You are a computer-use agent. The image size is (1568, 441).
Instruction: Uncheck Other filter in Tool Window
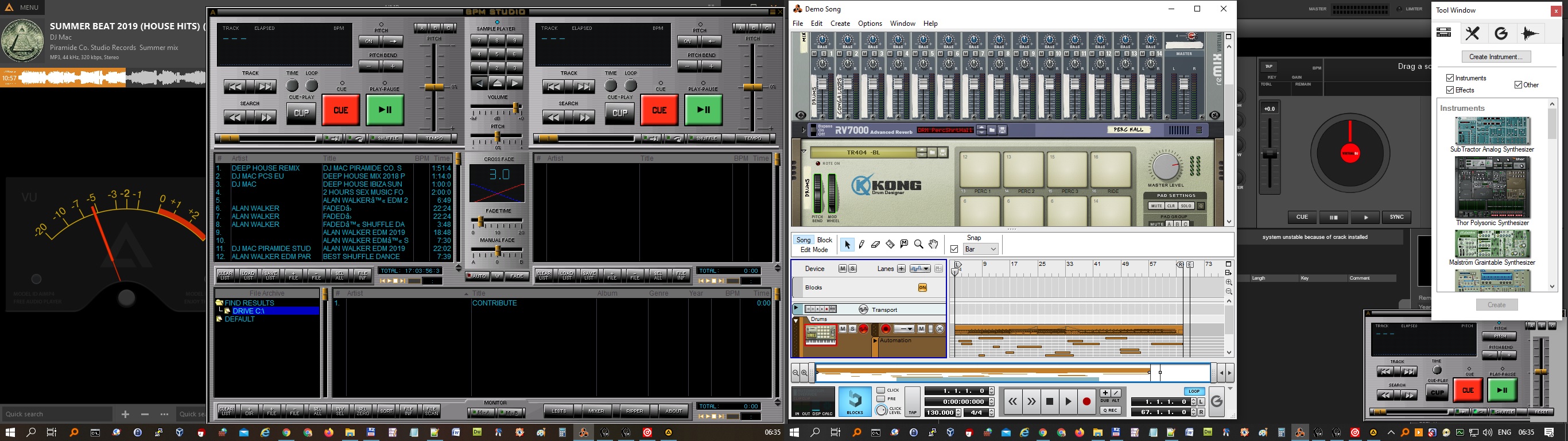tap(1518, 84)
